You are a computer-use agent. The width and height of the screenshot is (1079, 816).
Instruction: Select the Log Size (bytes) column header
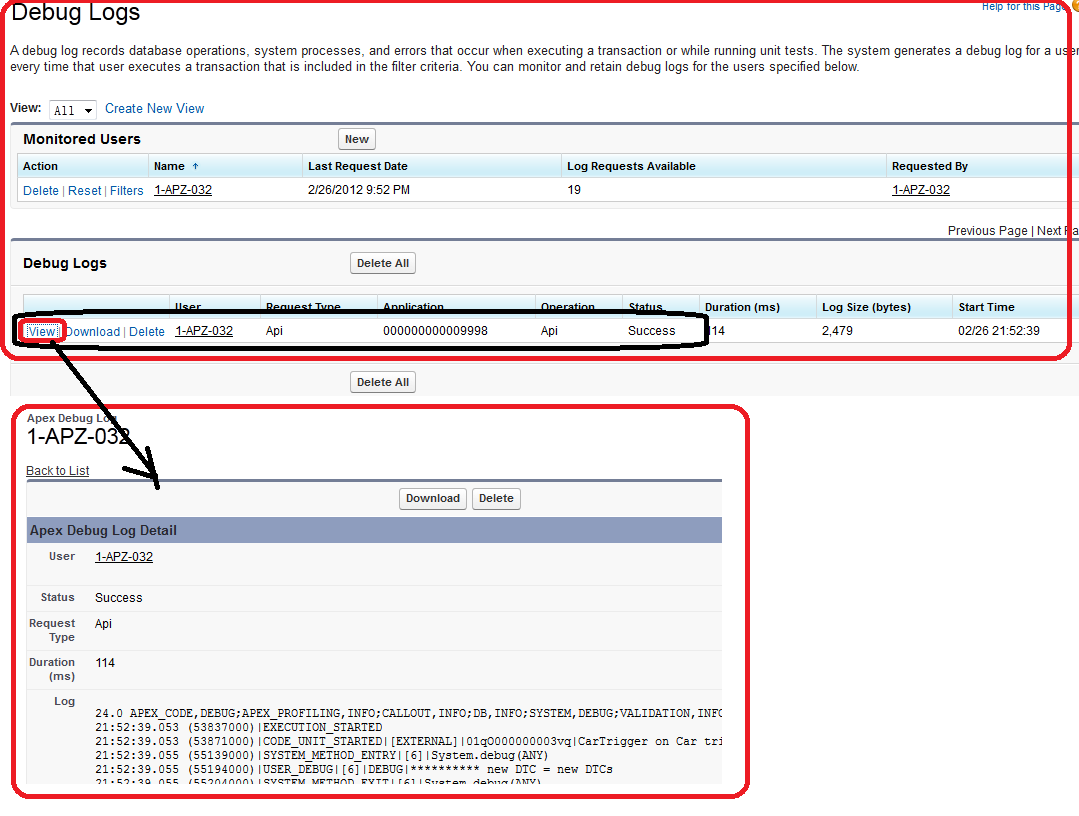[x=866, y=308]
